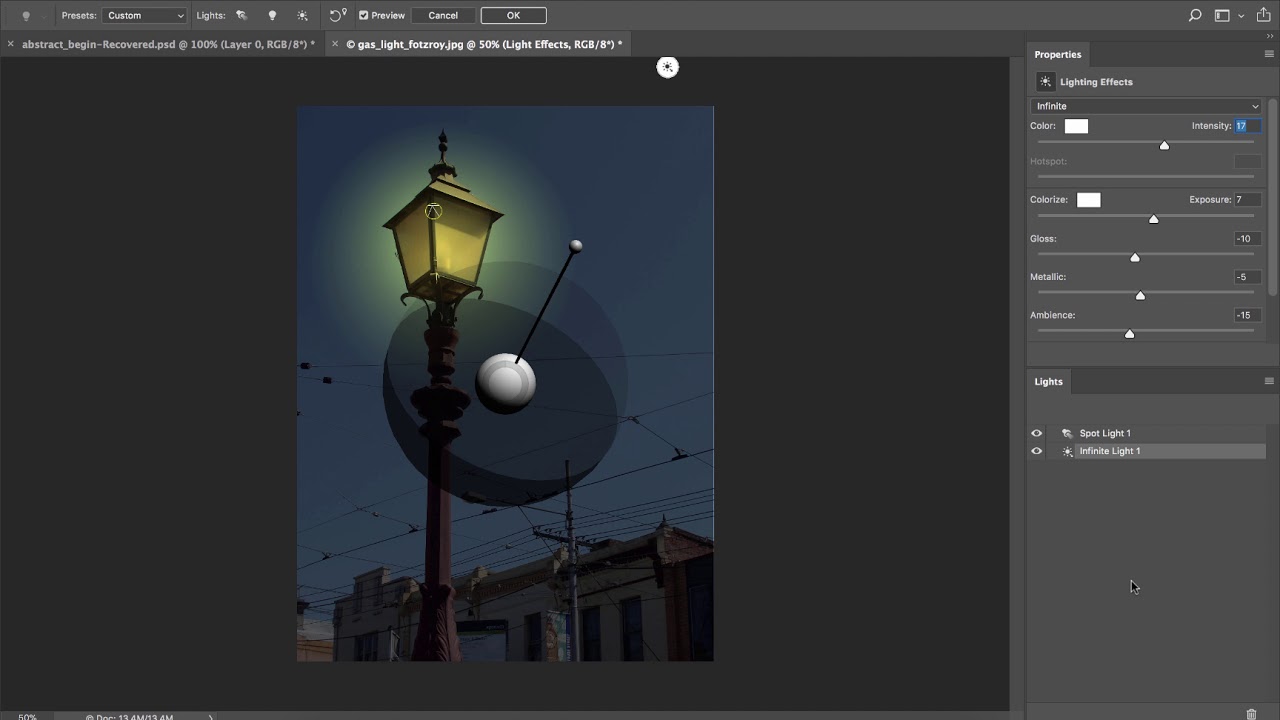Open the tool preset picker lightbulb
Viewport: 1280px width, 720px height.
pyautogui.click(x=26, y=16)
